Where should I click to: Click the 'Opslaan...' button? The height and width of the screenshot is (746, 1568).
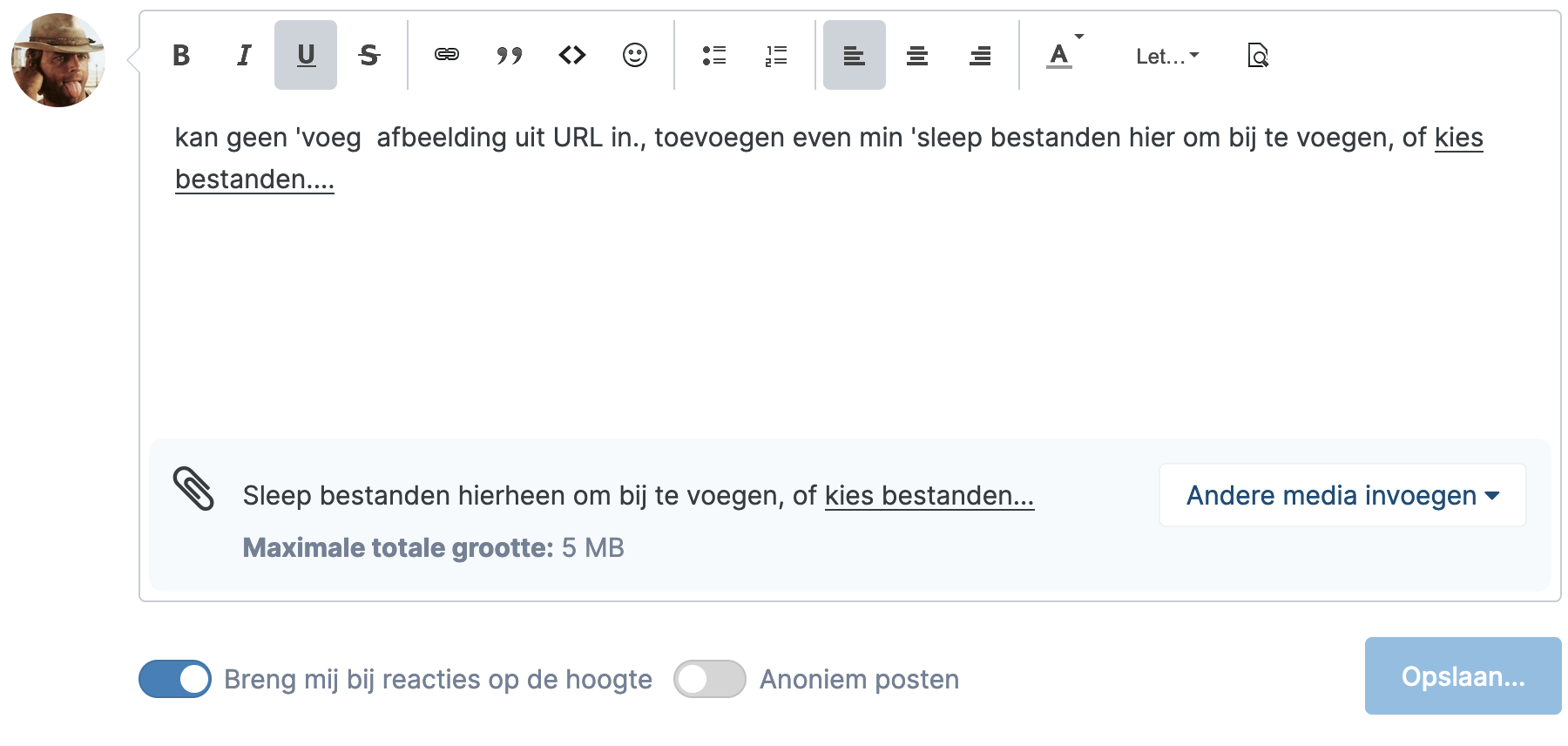click(1463, 676)
